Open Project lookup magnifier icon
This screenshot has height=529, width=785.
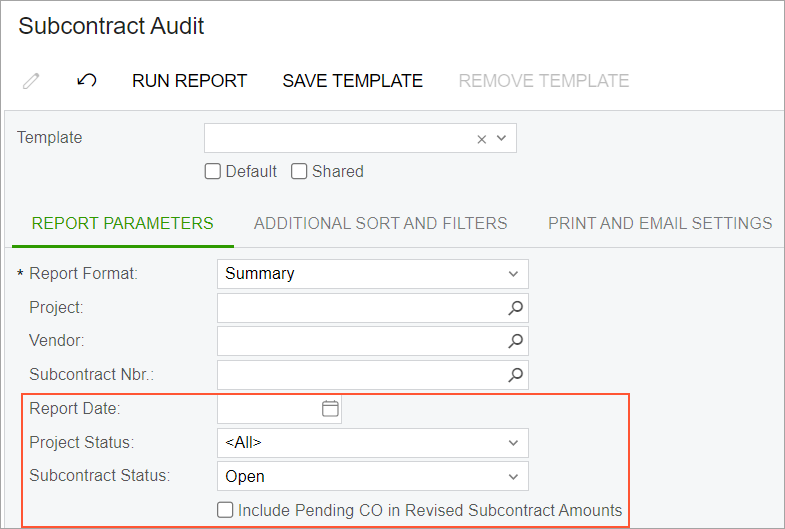pos(515,308)
